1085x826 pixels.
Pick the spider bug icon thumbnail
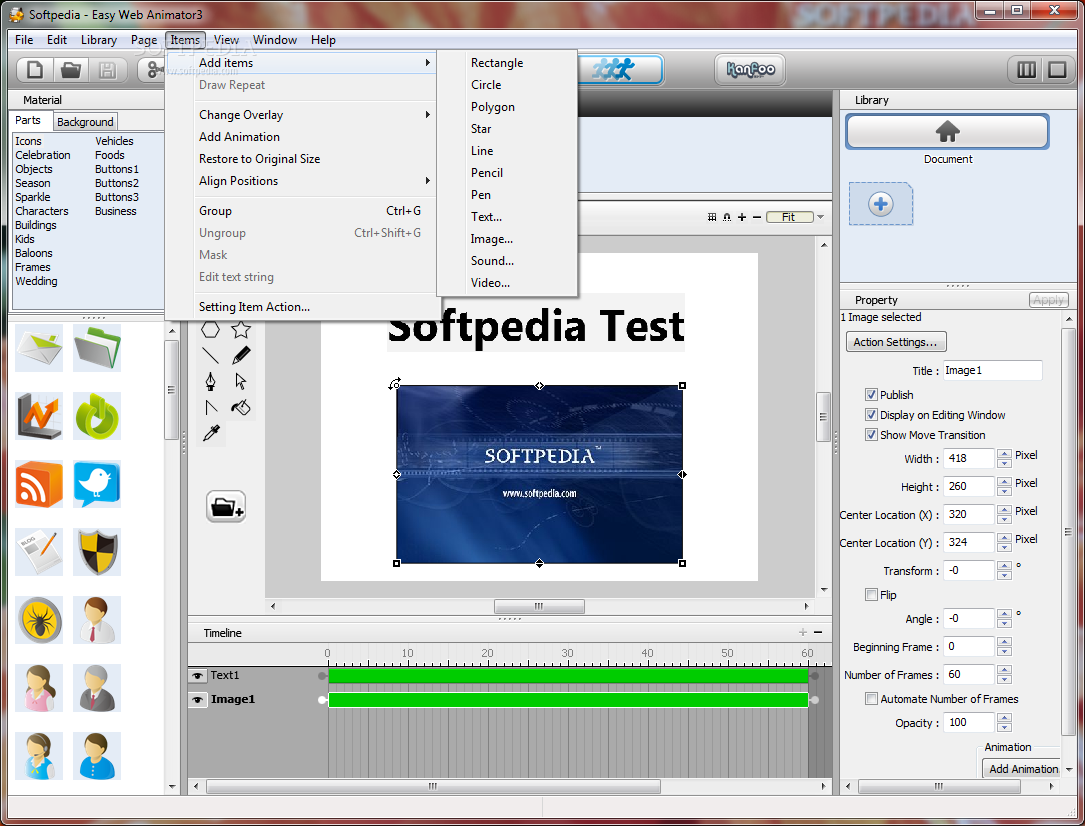[x=39, y=620]
